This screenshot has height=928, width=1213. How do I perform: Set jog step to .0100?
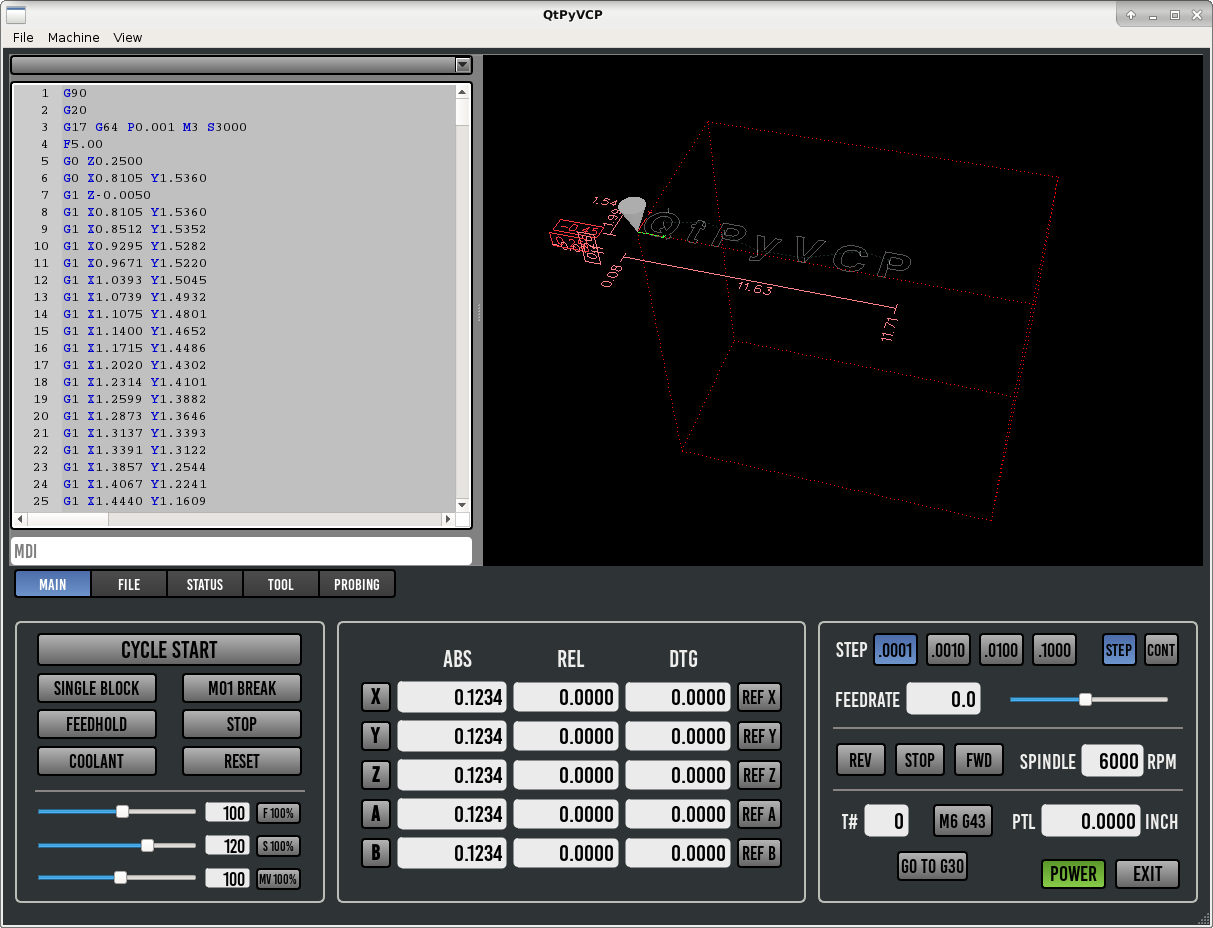1001,650
